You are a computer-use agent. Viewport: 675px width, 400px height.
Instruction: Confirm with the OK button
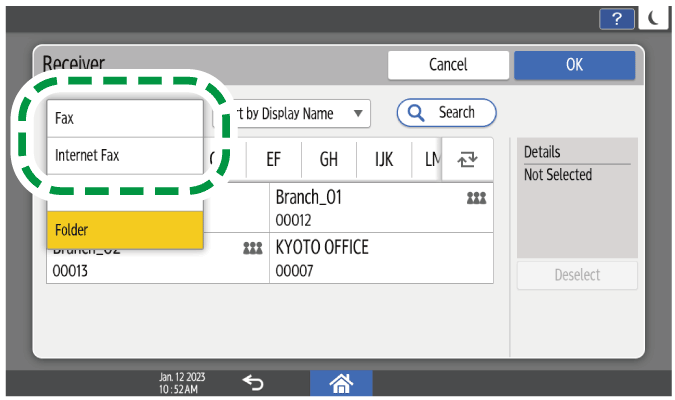click(x=574, y=65)
